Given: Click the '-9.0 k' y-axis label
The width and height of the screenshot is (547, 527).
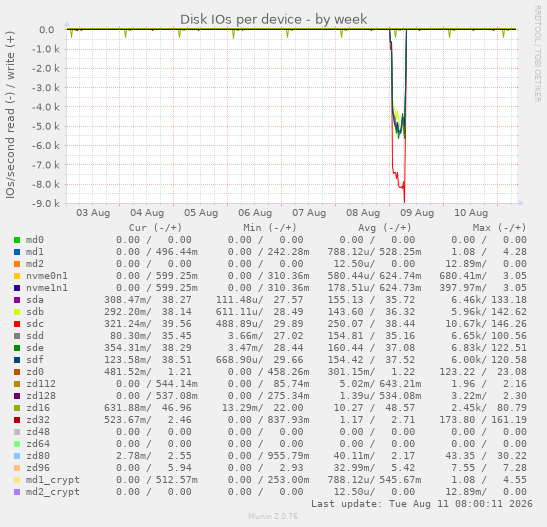Looking at the screenshot, I should [x=46, y=203].
